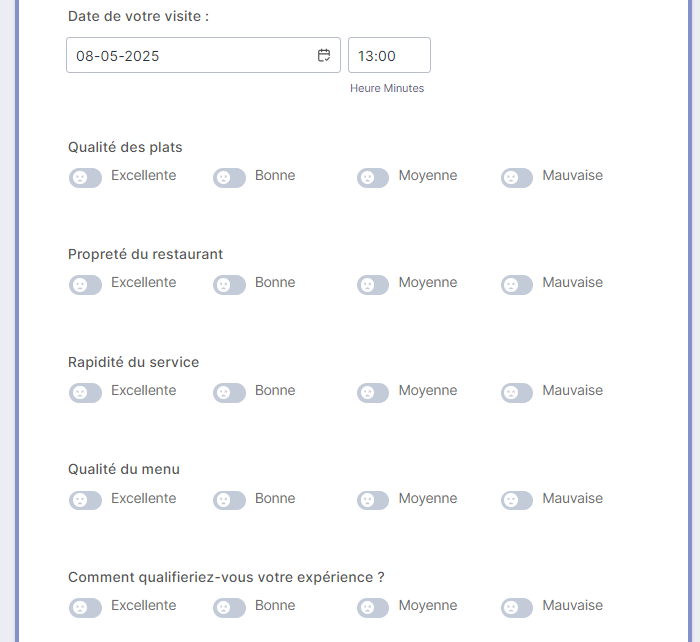Toggle Excellente for Qualité des plats
The width and height of the screenshot is (700, 642).
(86, 177)
